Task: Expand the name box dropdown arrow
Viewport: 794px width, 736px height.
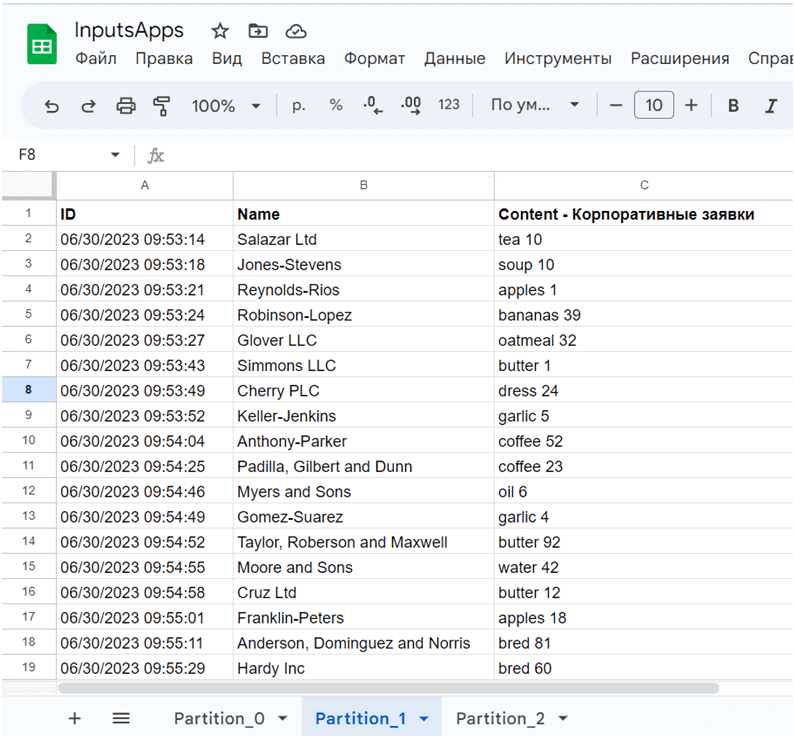Action: click(x=115, y=154)
